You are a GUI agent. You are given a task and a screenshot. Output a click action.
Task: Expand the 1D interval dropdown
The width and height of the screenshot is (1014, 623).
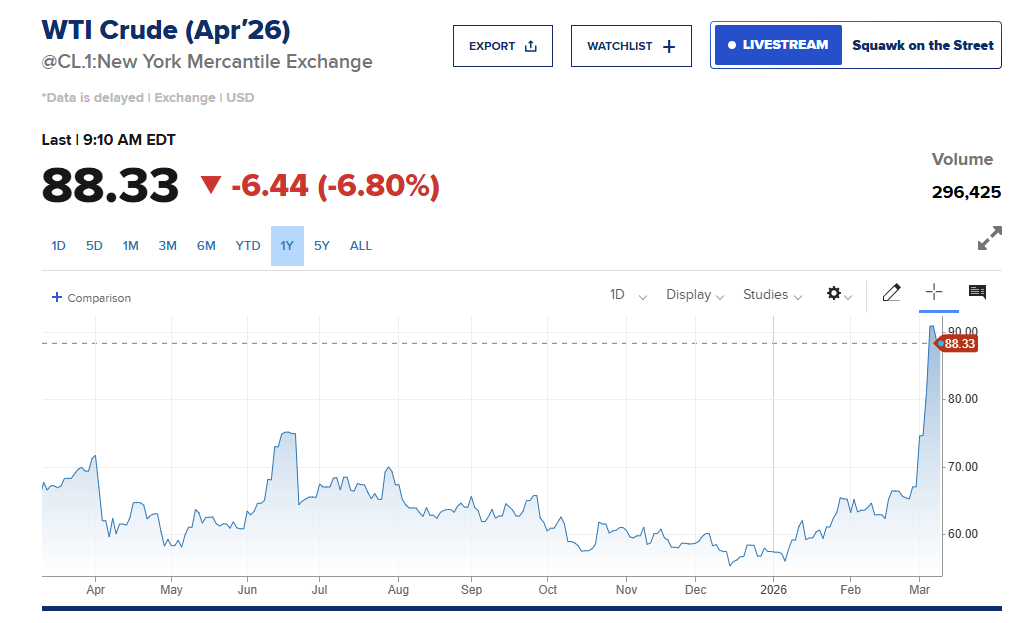[x=628, y=295]
